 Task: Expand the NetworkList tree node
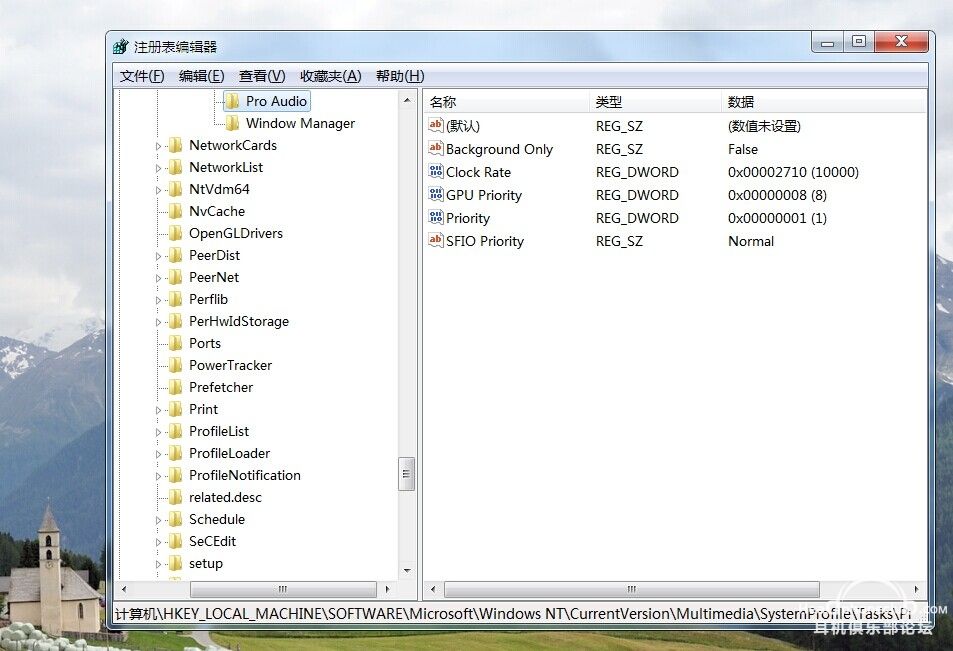pos(158,168)
